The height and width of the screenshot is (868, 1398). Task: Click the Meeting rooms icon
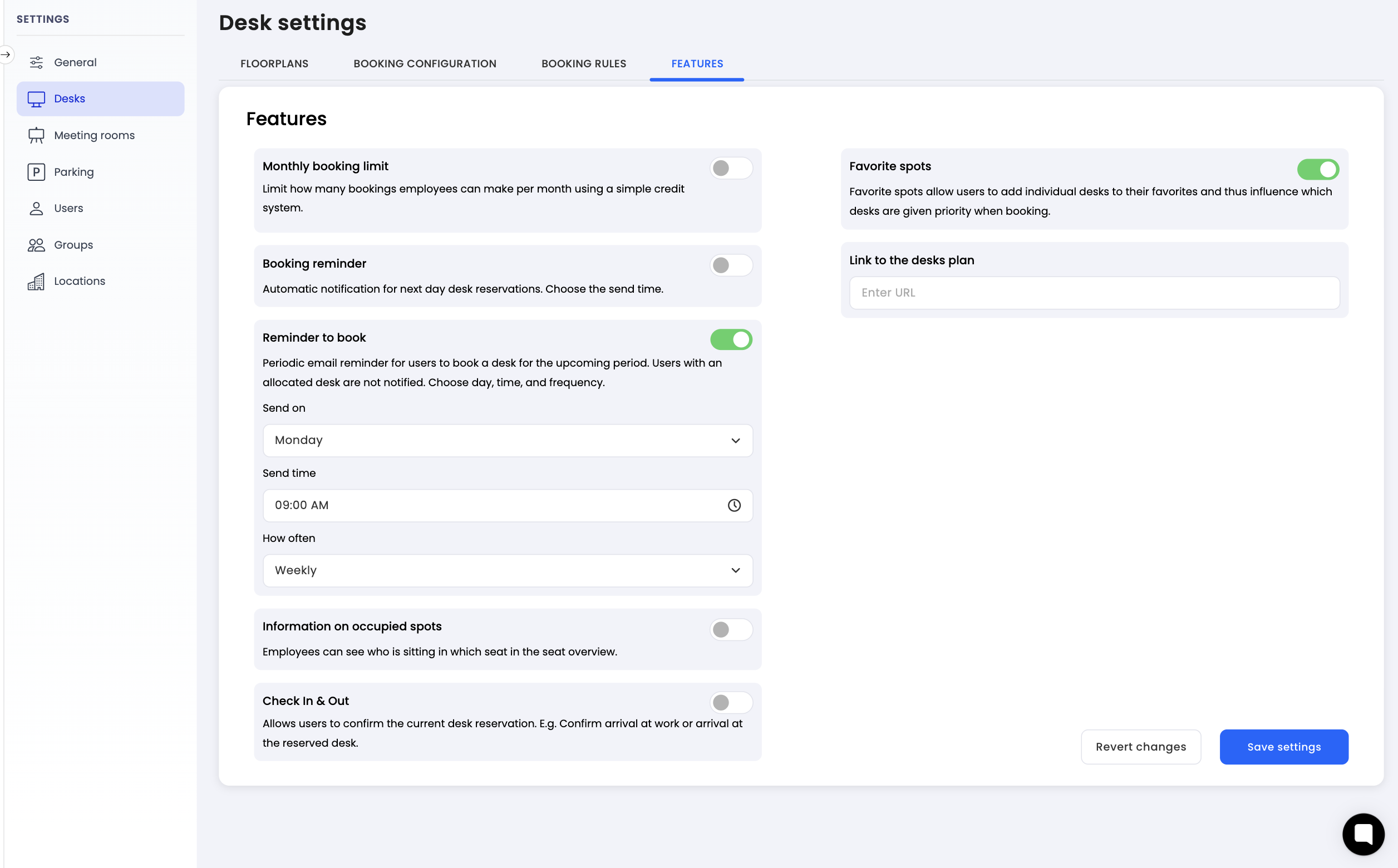[36, 135]
